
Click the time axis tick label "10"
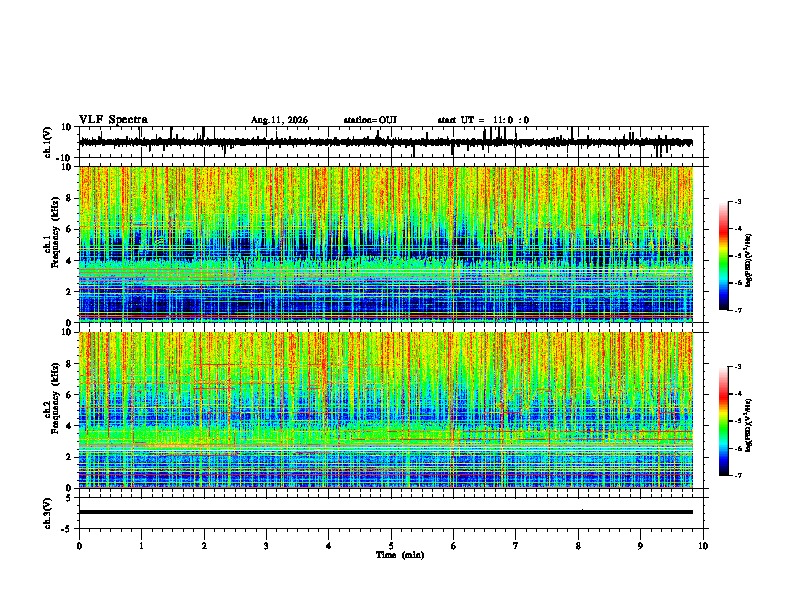click(x=703, y=546)
